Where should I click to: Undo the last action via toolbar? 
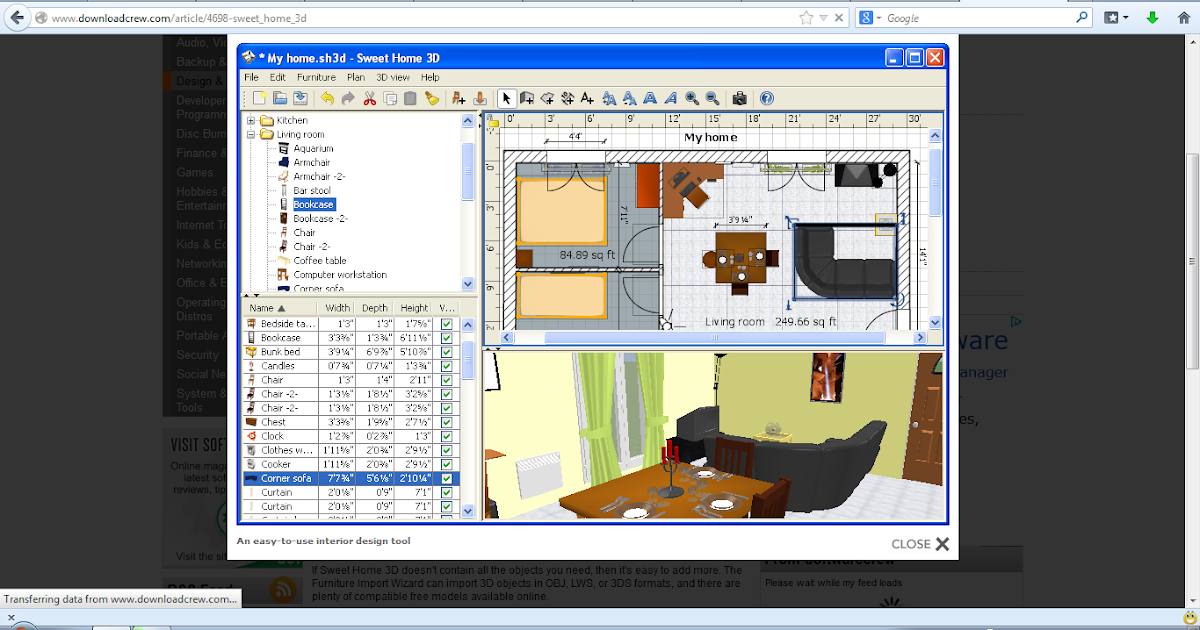click(x=327, y=98)
